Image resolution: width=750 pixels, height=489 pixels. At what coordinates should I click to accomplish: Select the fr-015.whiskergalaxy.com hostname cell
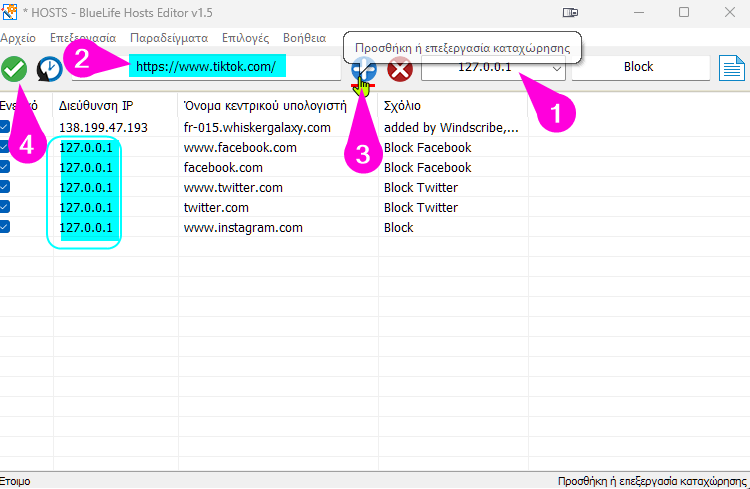coord(257,128)
